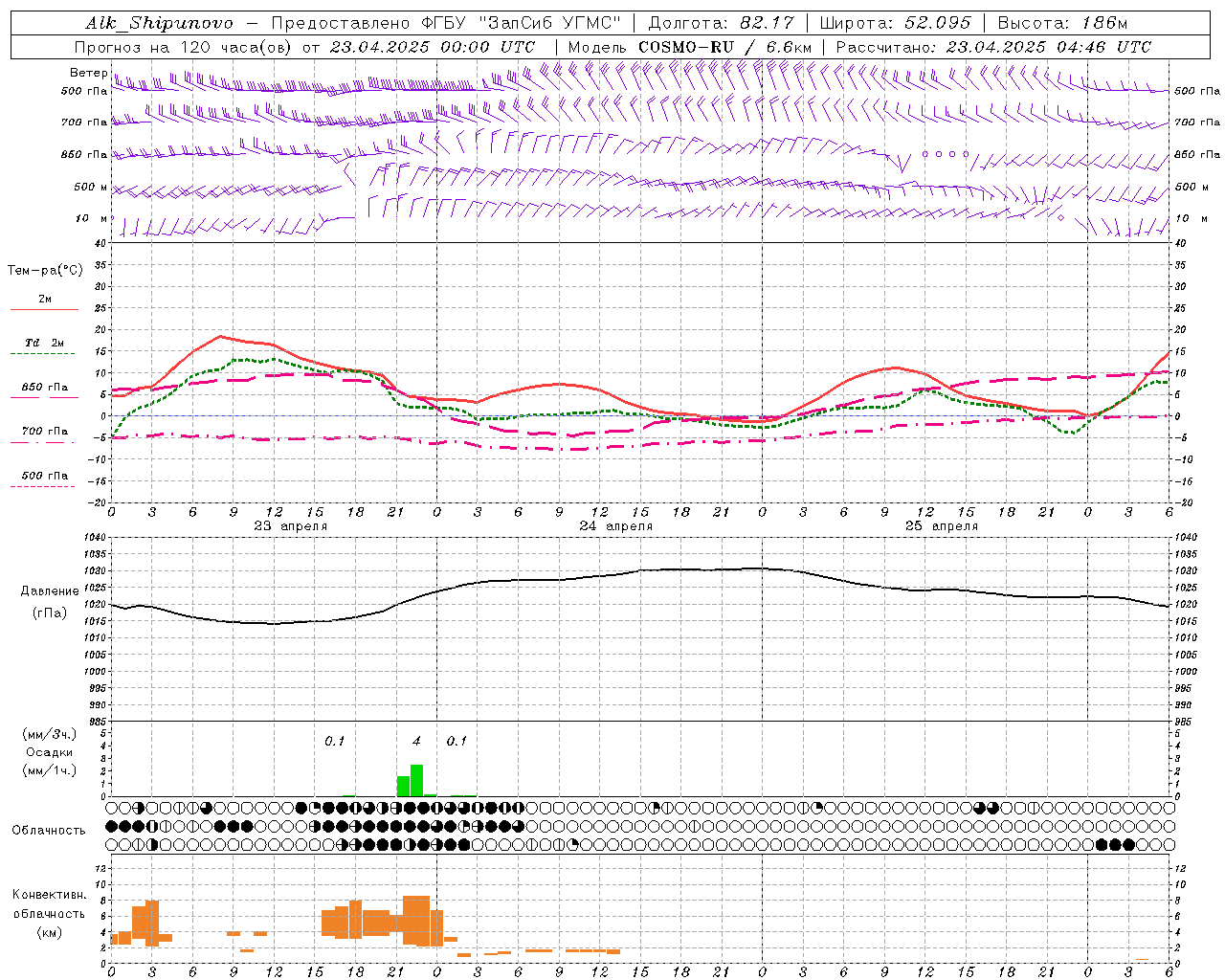Click the 700 гПа temperature legend entry

point(45,432)
